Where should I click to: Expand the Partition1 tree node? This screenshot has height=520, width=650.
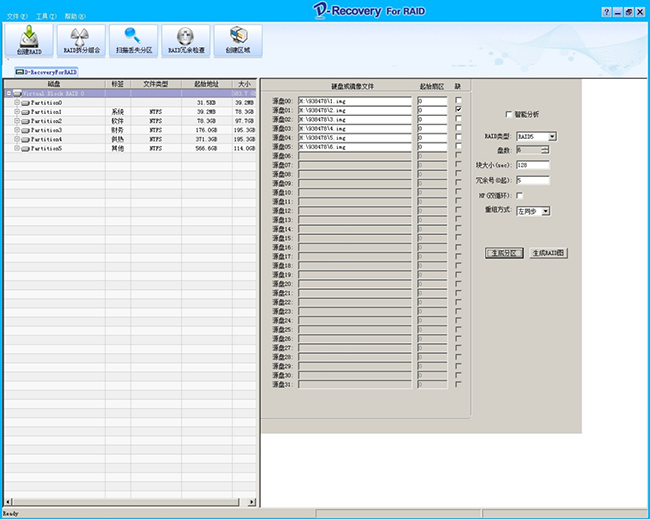coord(17,111)
